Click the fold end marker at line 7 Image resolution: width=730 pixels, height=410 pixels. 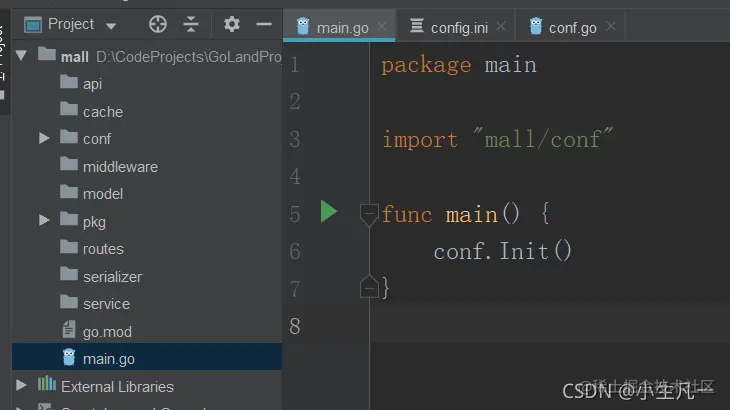click(x=369, y=287)
